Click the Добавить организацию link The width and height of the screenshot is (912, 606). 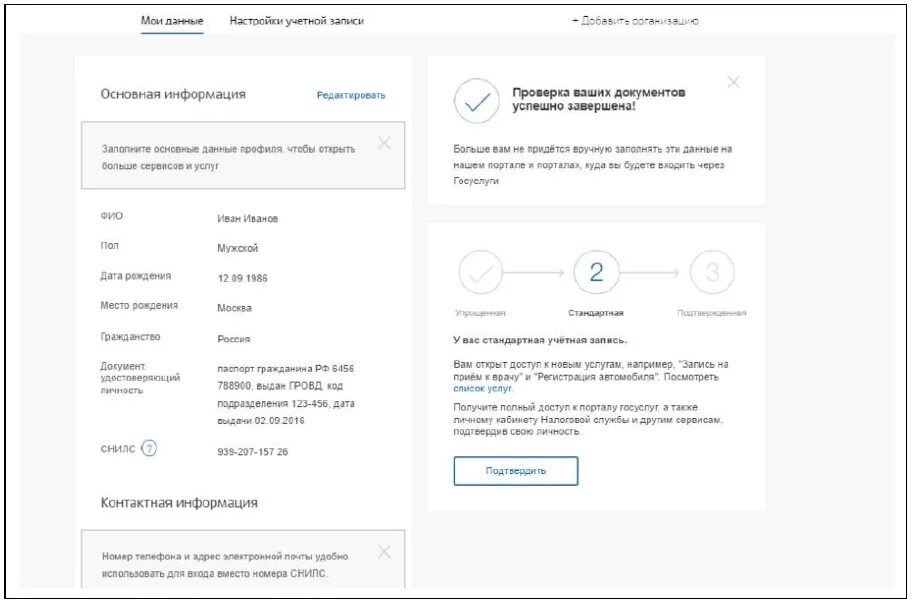coord(635,21)
